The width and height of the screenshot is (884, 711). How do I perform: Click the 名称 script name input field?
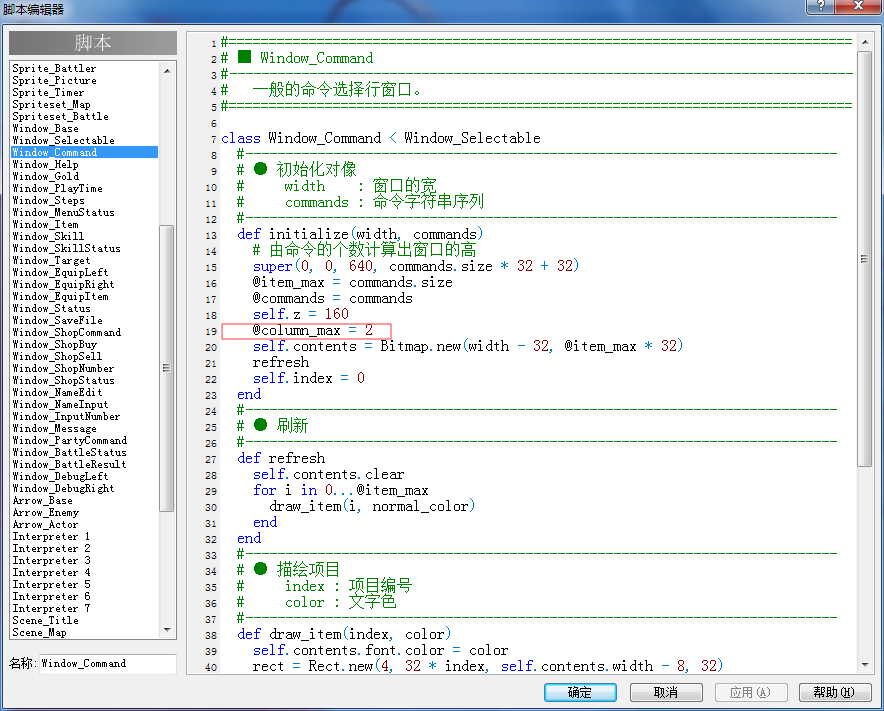click(x=107, y=664)
